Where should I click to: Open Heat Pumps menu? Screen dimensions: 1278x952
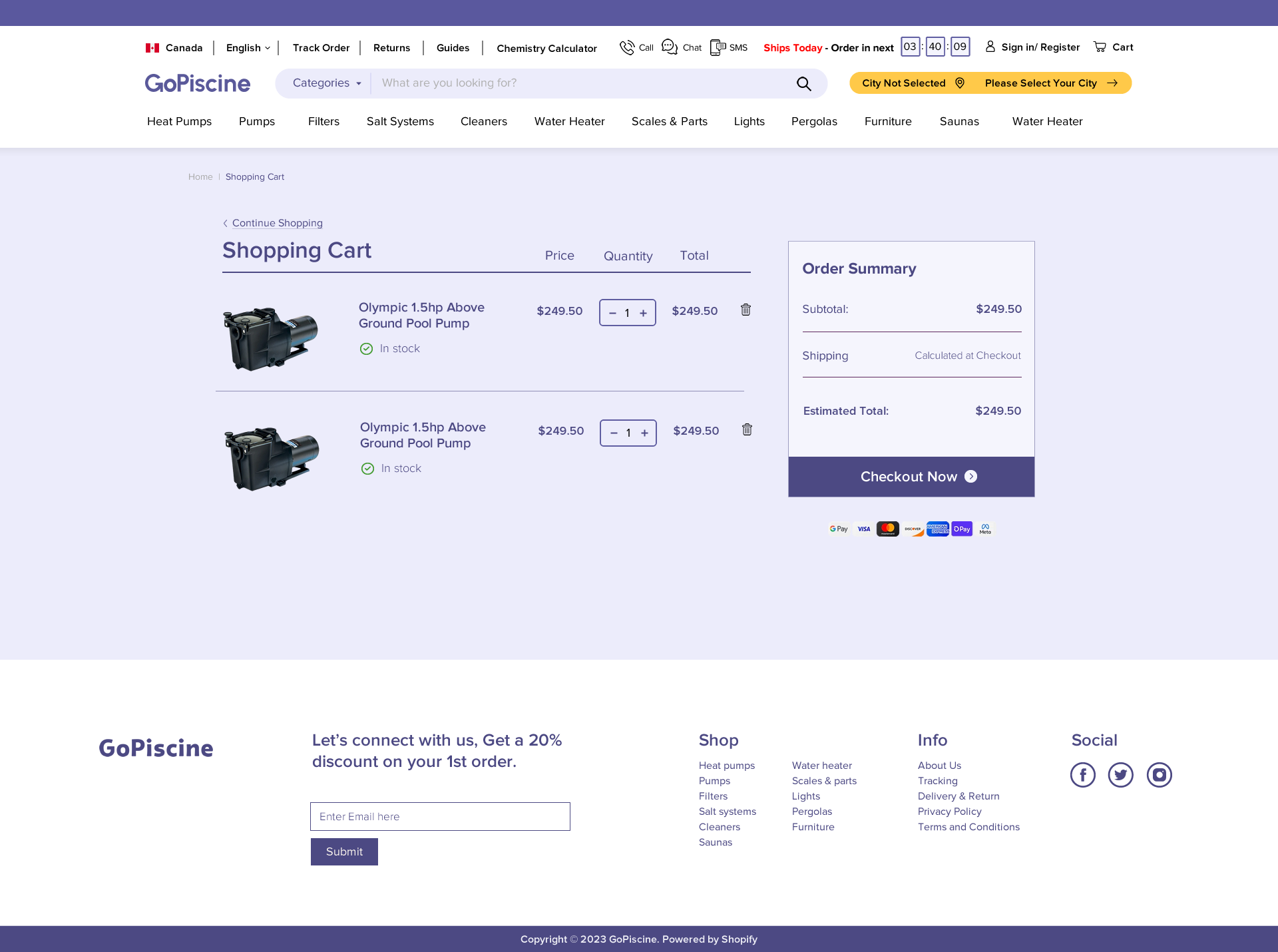pos(179,121)
